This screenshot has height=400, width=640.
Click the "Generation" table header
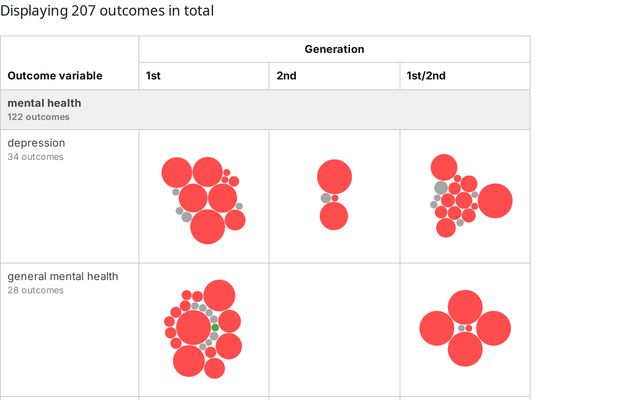tap(334, 49)
